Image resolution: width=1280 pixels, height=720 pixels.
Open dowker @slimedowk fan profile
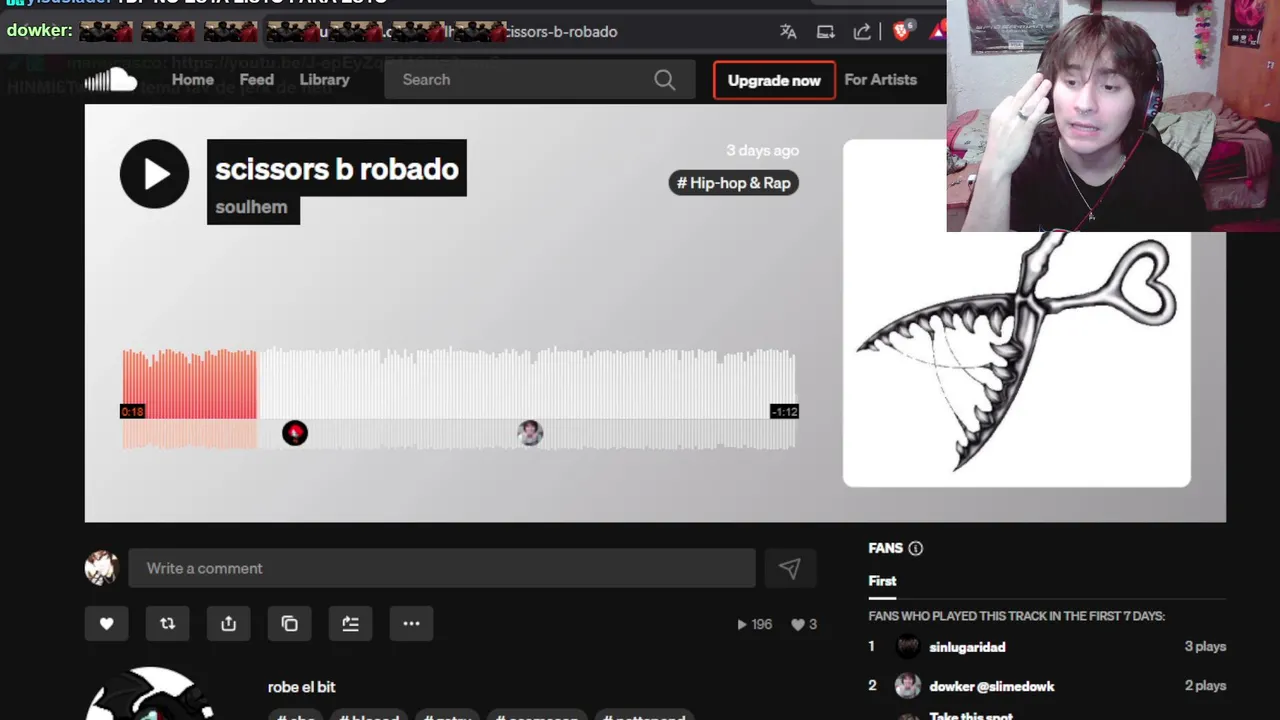(991, 686)
